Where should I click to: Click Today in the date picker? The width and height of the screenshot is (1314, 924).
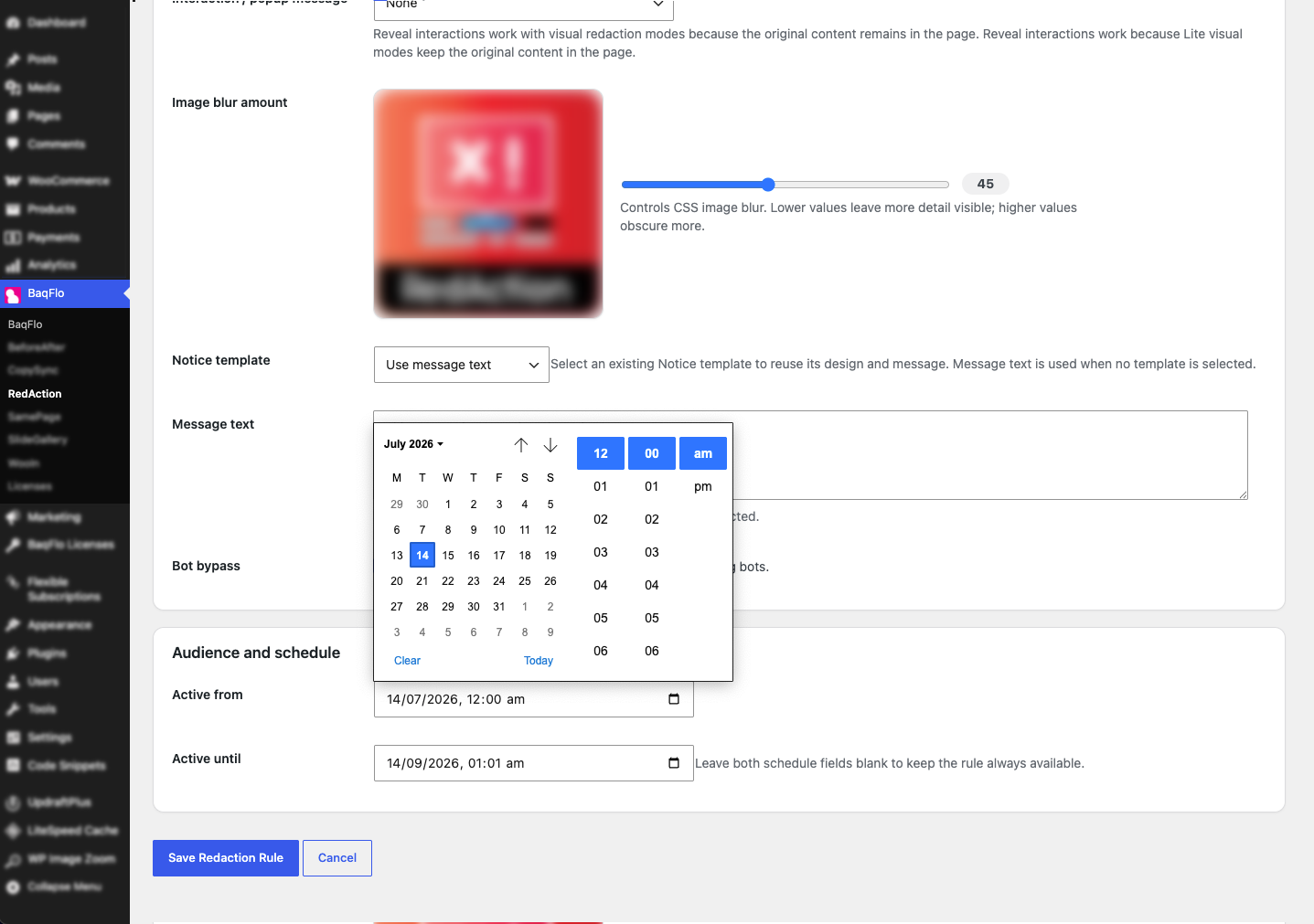tap(539, 661)
